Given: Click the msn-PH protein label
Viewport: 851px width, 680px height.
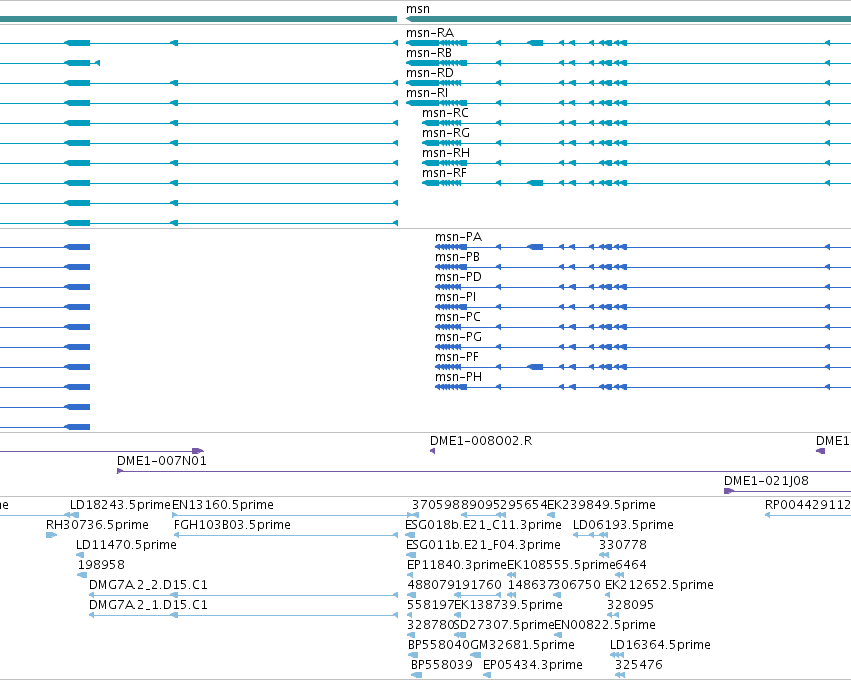Looking at the screenshot, I should [458, 377].
